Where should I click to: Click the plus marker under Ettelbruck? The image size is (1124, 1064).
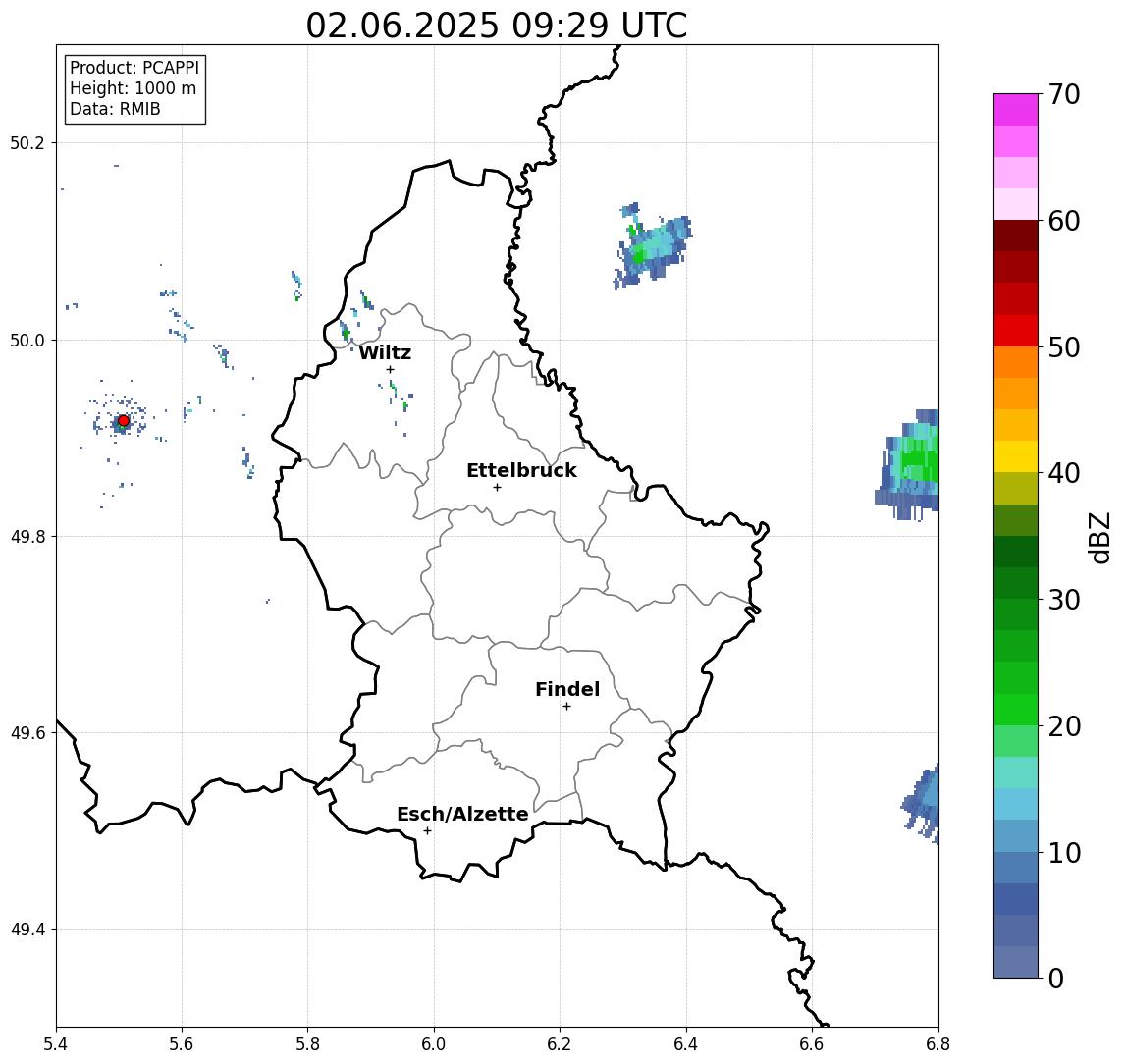497,488
